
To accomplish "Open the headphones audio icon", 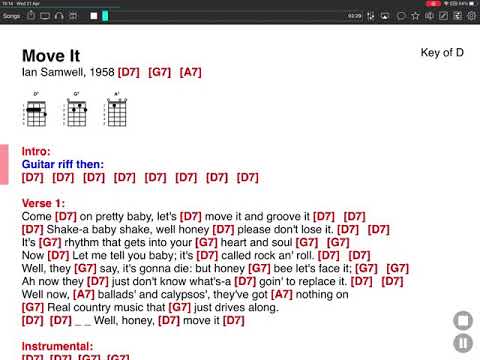I will (x=59, y=16).
